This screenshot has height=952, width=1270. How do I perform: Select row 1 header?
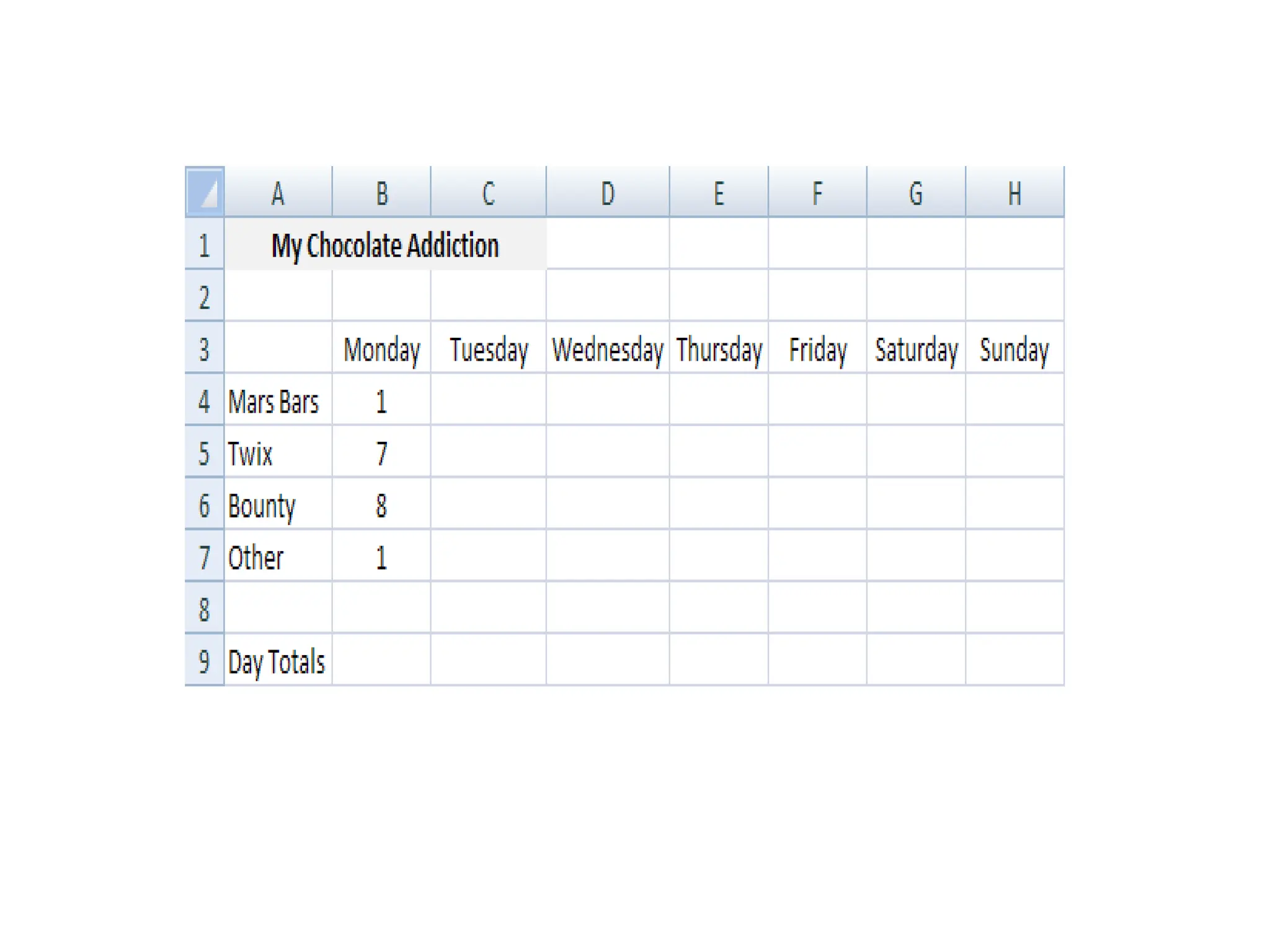pos(204,245)
